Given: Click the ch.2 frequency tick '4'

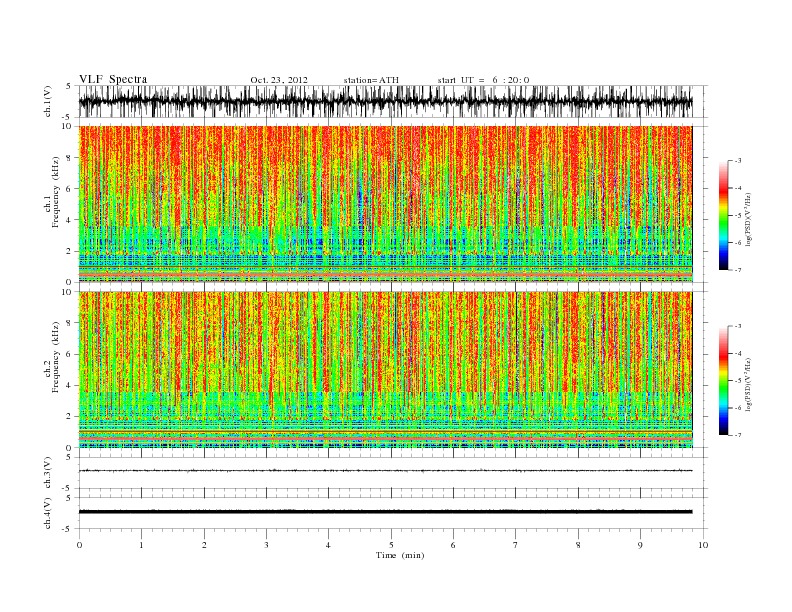Looking at the screenshot, I should click(70, 386).
